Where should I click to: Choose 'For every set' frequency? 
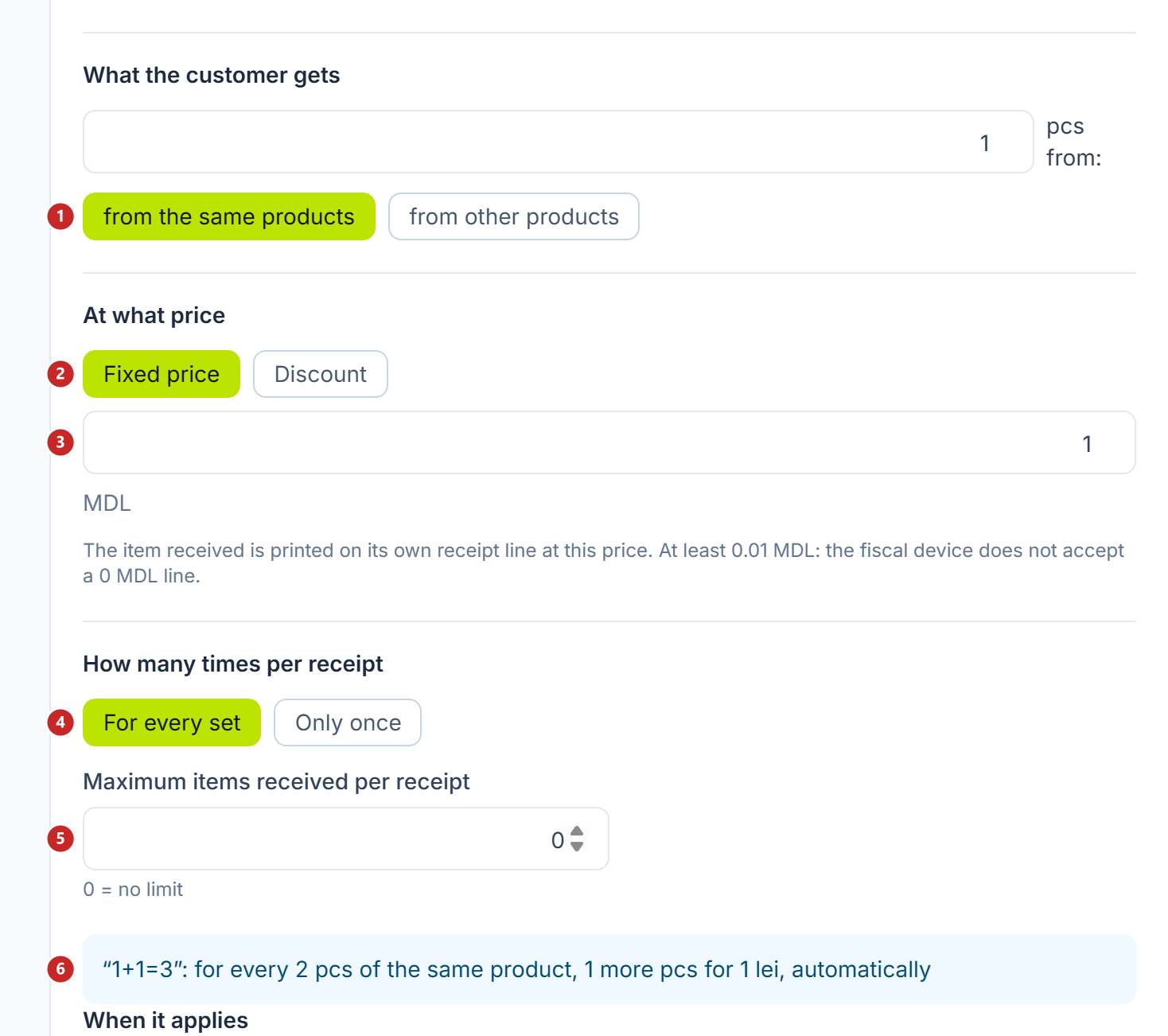pyautogui.click(x=172, y=722)
